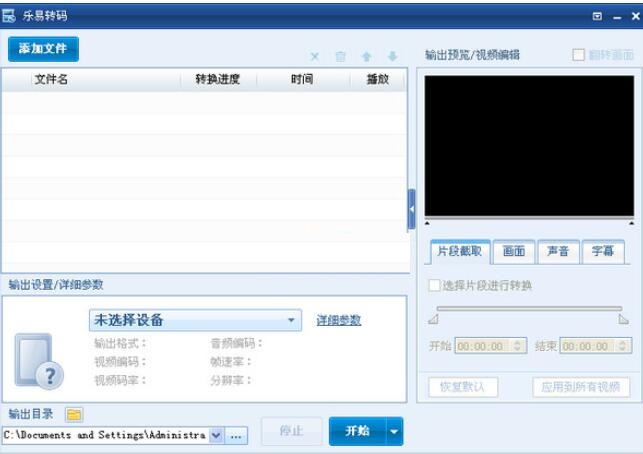Screen dimensions: 643x454
Task: Switch to the 声音 tab
Action: click(558, 251)
